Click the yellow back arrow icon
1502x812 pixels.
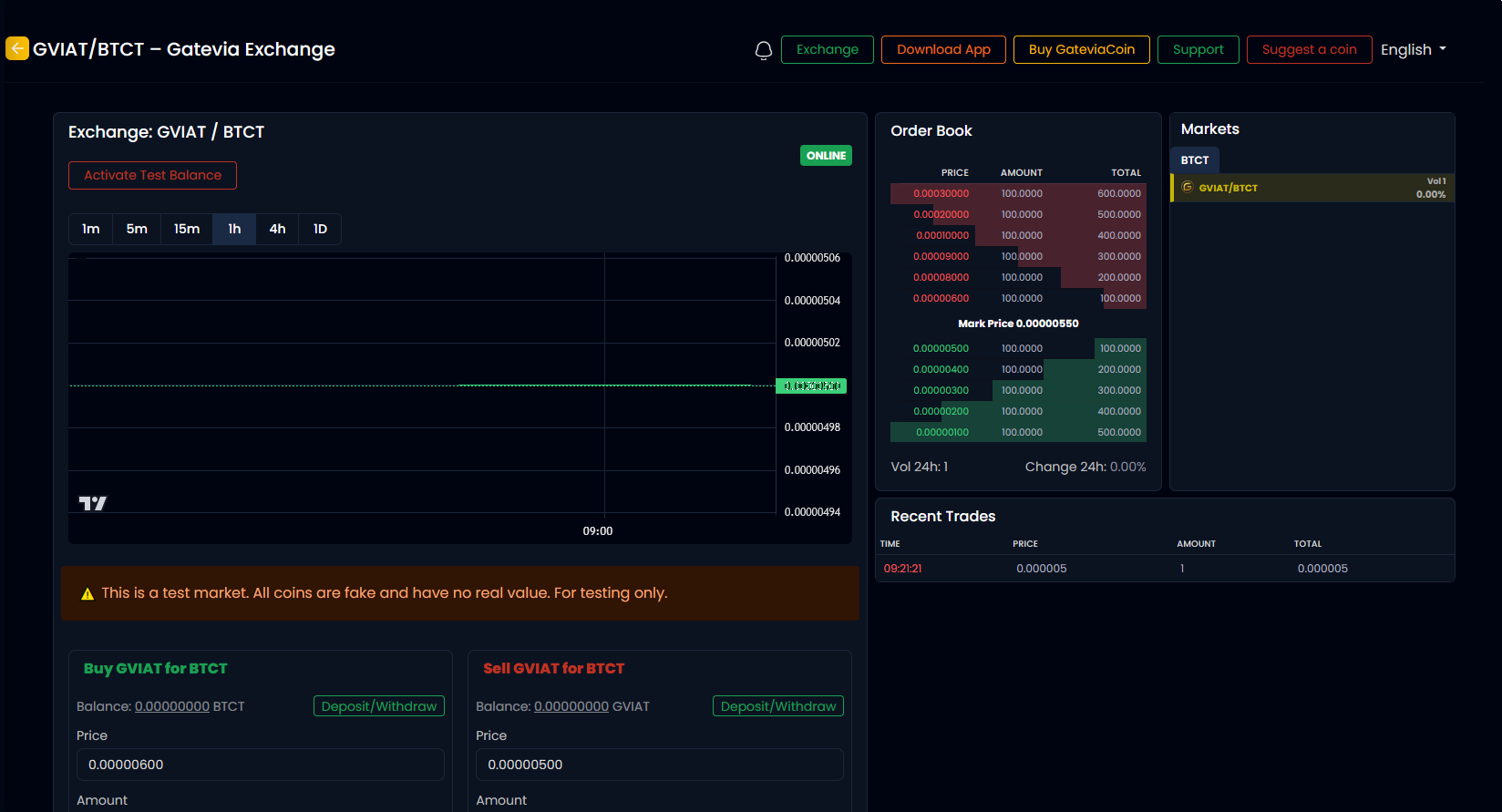[17, 48]
